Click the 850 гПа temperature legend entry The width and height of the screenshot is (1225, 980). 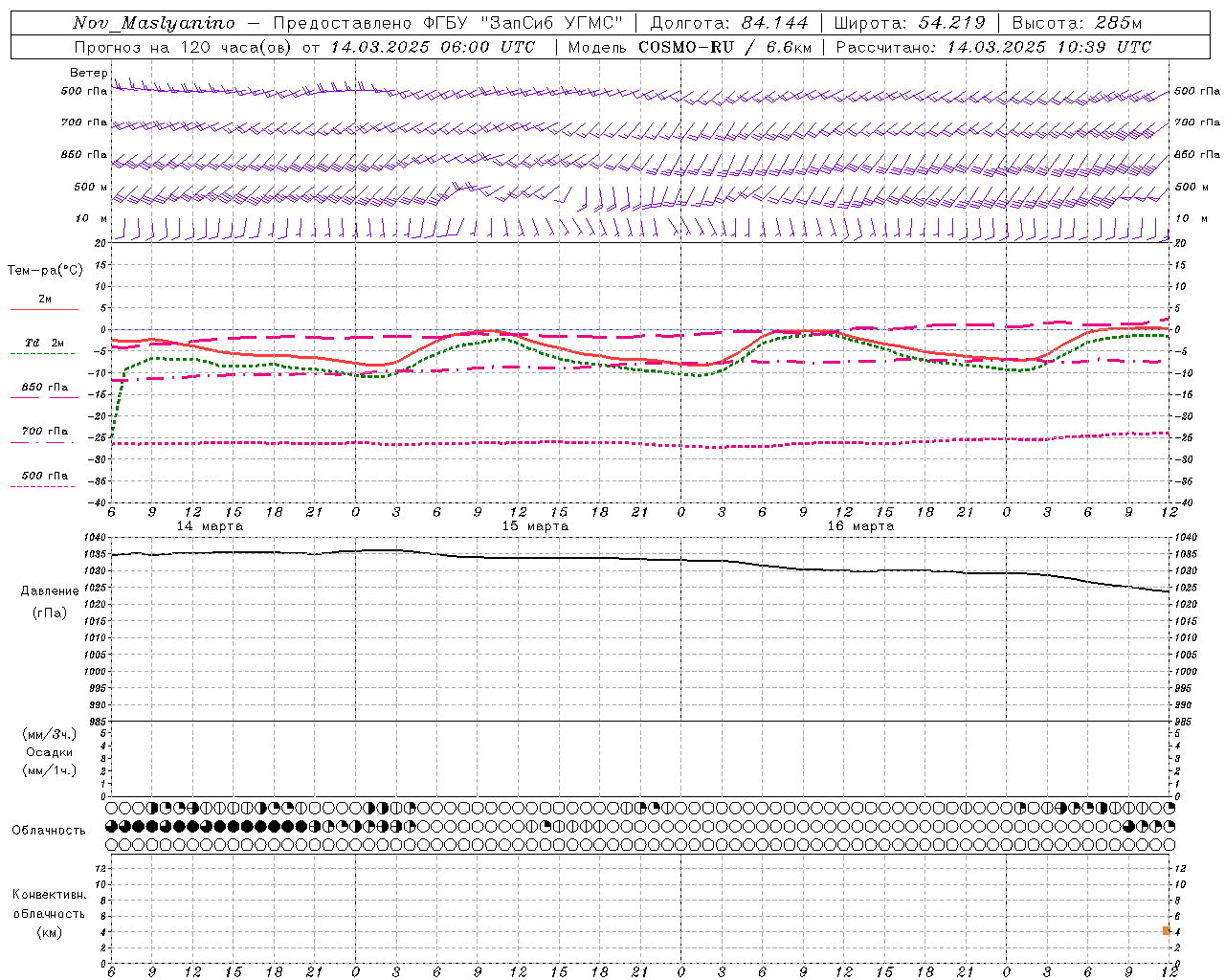point(45,388)
